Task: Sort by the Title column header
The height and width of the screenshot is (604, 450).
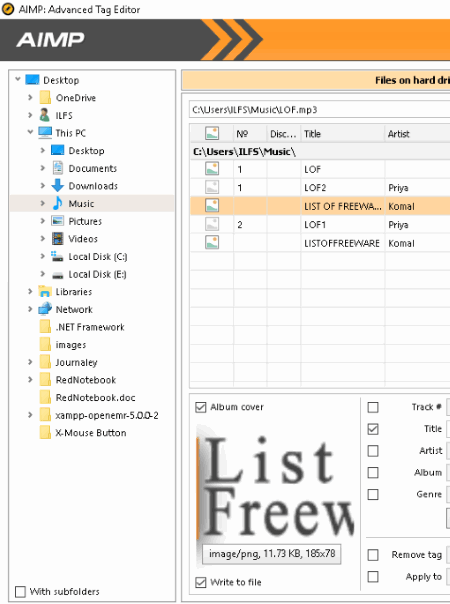Action: [x=343, y=134]
